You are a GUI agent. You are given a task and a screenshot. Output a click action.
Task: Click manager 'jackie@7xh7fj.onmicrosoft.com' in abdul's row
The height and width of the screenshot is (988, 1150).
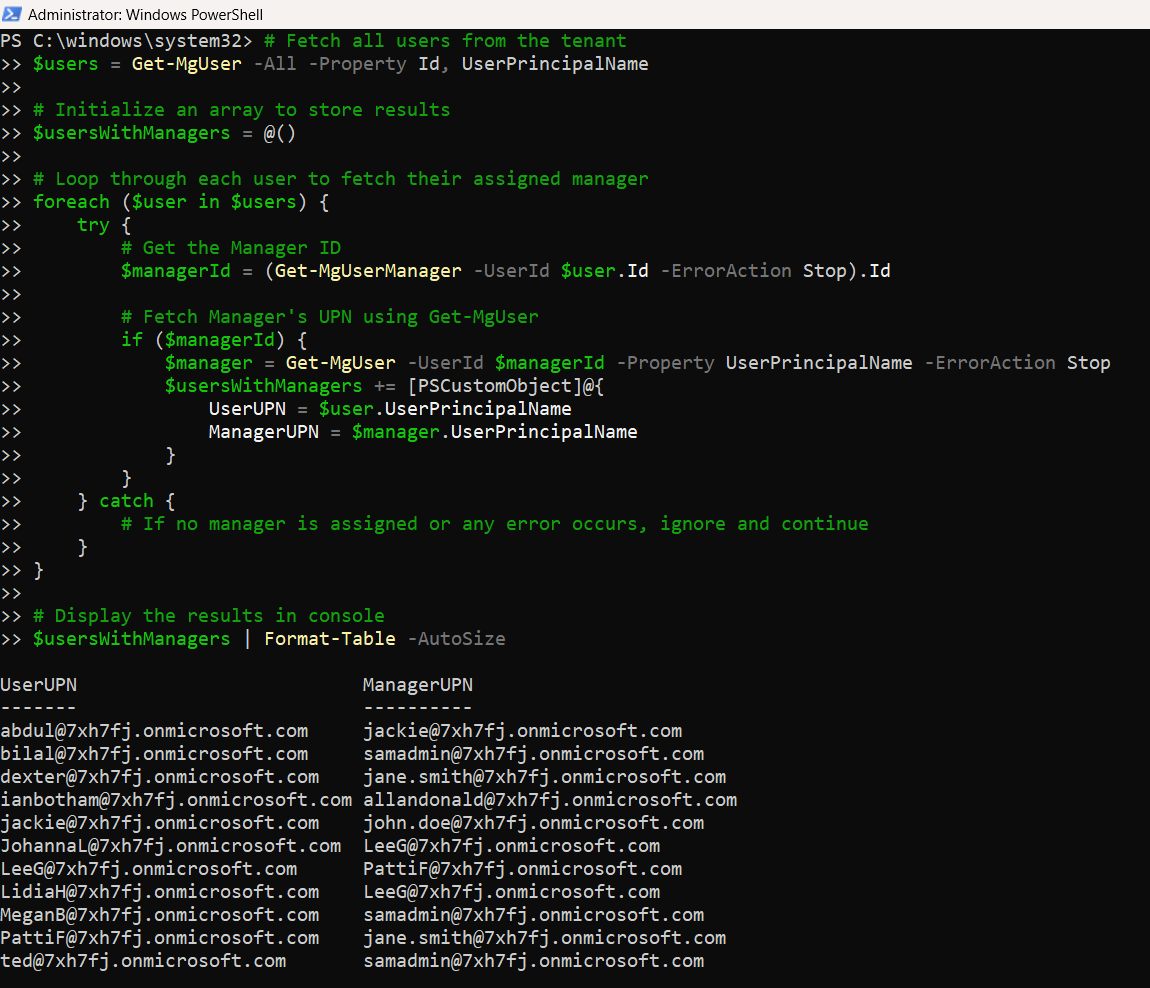[522, 731]
